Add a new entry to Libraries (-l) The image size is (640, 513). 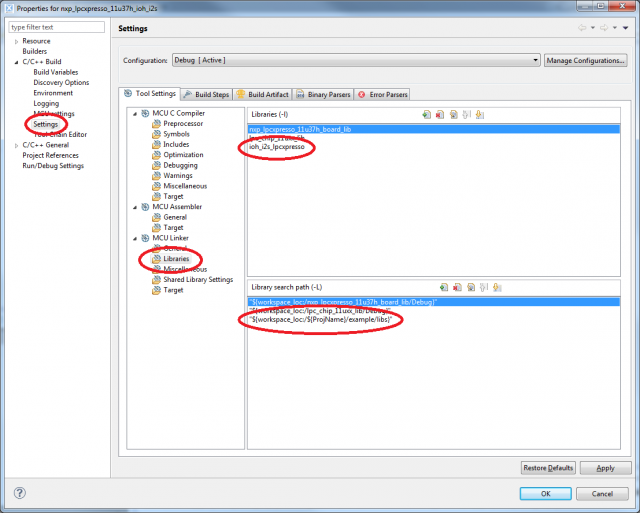[426, 115]
